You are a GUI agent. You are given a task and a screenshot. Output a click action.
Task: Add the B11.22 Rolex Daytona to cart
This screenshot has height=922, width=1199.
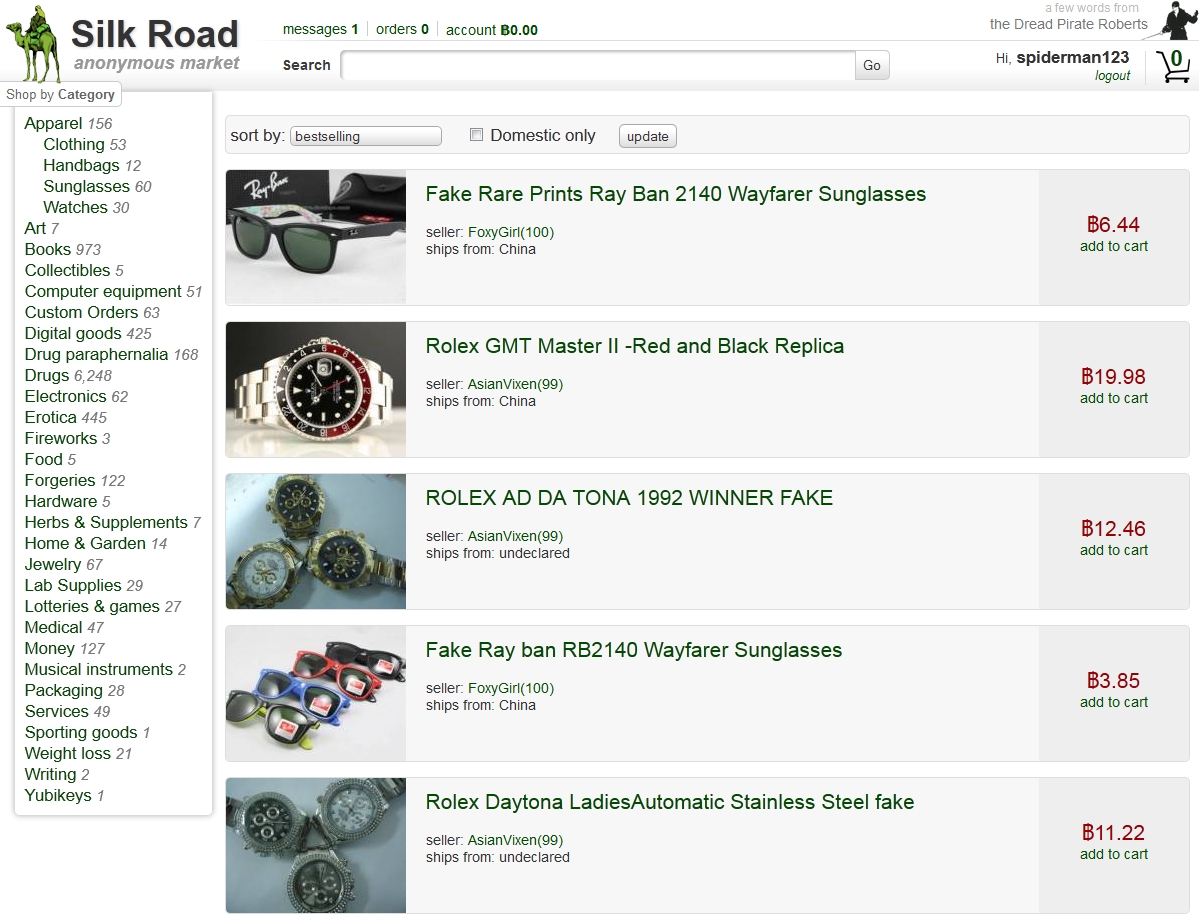(1113, 855)
